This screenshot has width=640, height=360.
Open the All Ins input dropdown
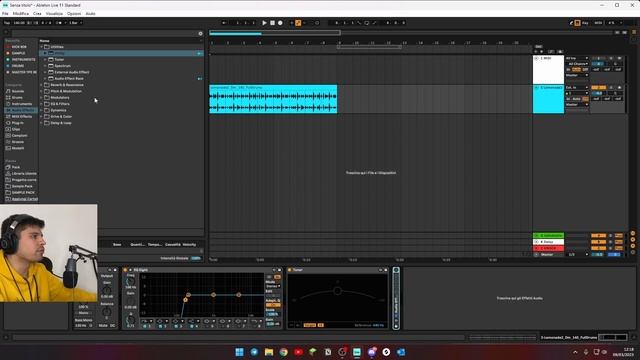click(576, 58)
